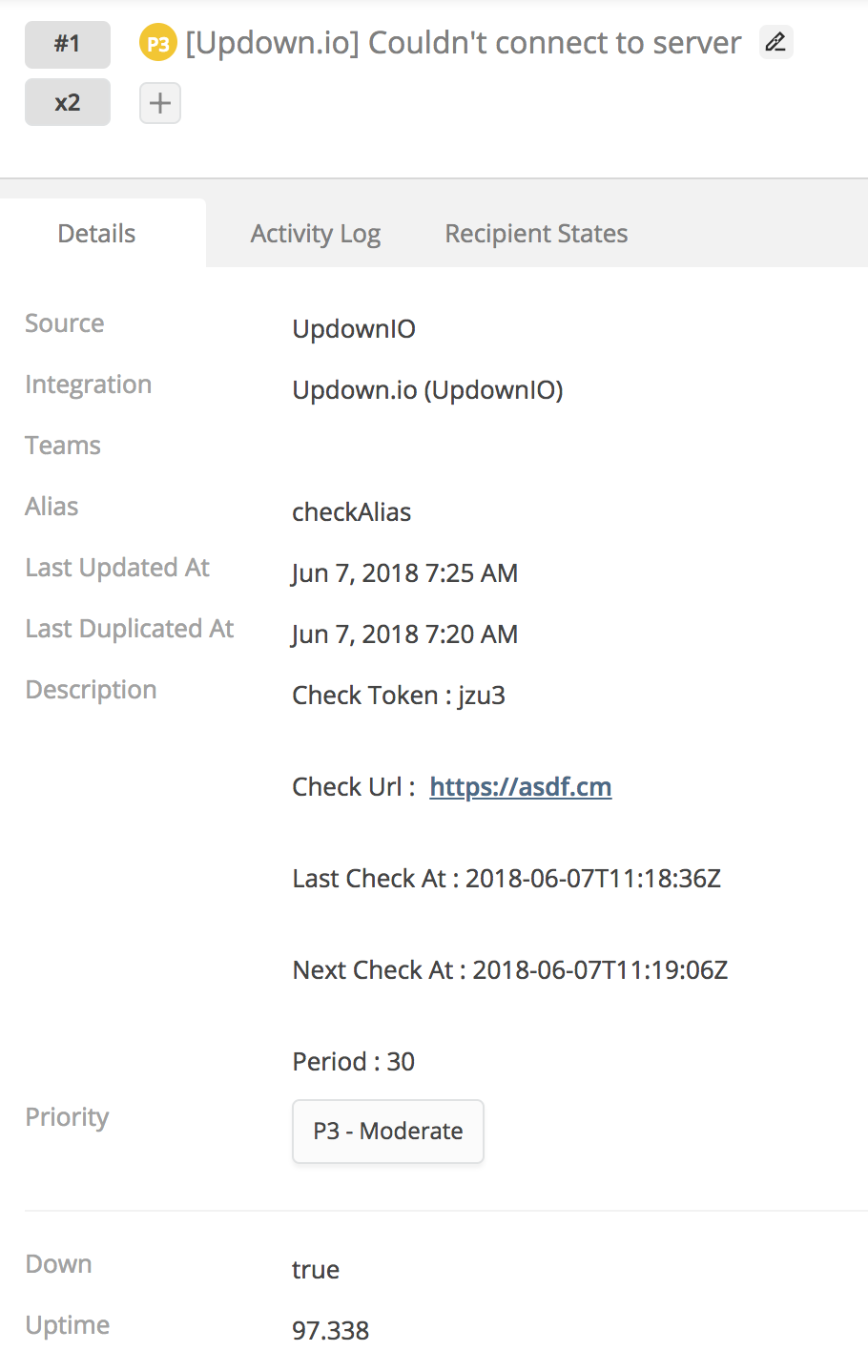Click the Last Updated At timestamp value
The height and width of the screenshot is (1372, 868).
click(x=405, y=573)
